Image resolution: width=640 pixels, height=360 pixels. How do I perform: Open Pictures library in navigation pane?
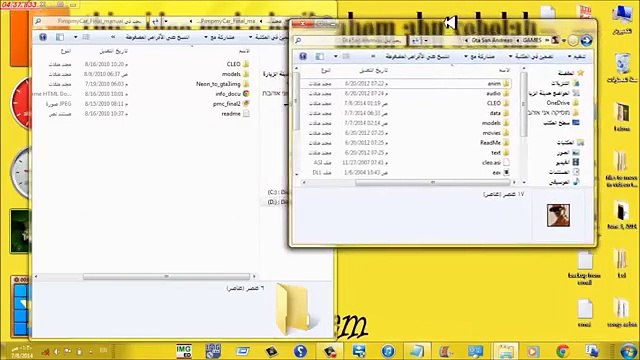pyautogui.click(x=568, y=152)
